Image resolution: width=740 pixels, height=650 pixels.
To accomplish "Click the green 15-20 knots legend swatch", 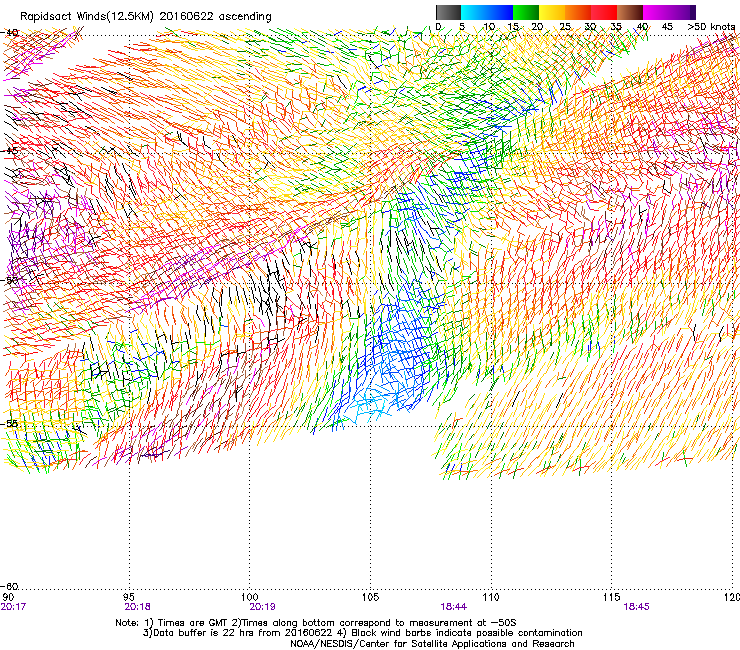I will click(526, 12).
